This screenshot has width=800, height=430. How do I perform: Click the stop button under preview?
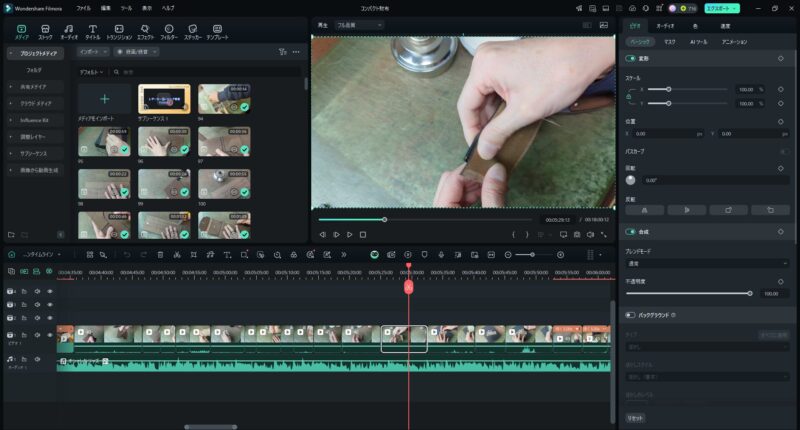(363, 235)
